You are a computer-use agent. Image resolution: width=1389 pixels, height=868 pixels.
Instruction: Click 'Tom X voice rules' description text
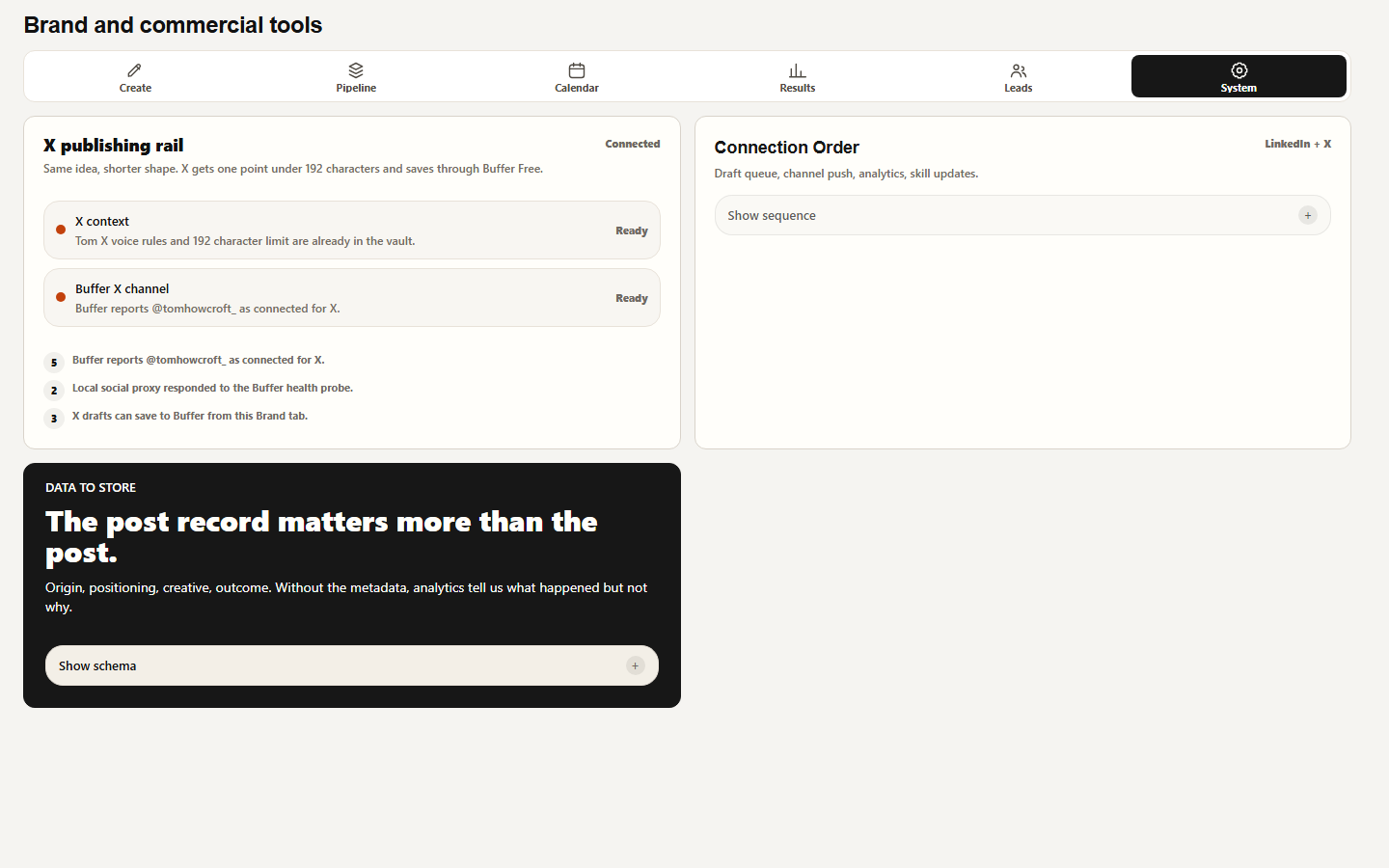tap(245, 241)
